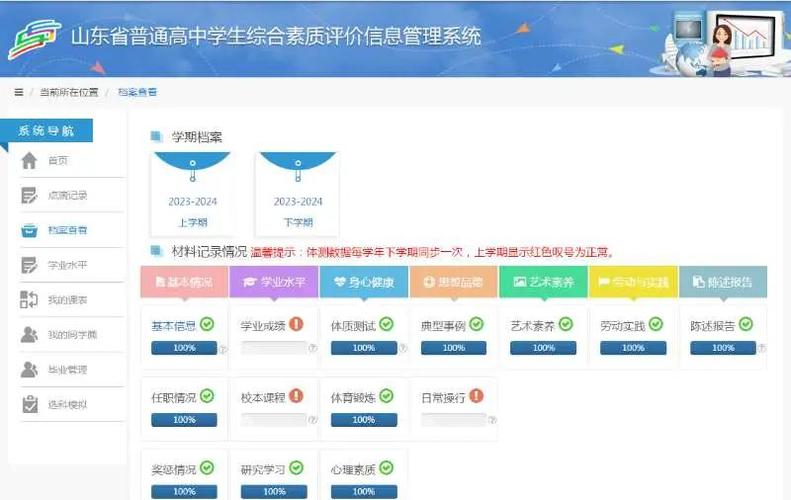Viewport: 791px width, 500px height.
Task: Click help question mark after 日常操行 progress
Action: click(x=492, y=420)
